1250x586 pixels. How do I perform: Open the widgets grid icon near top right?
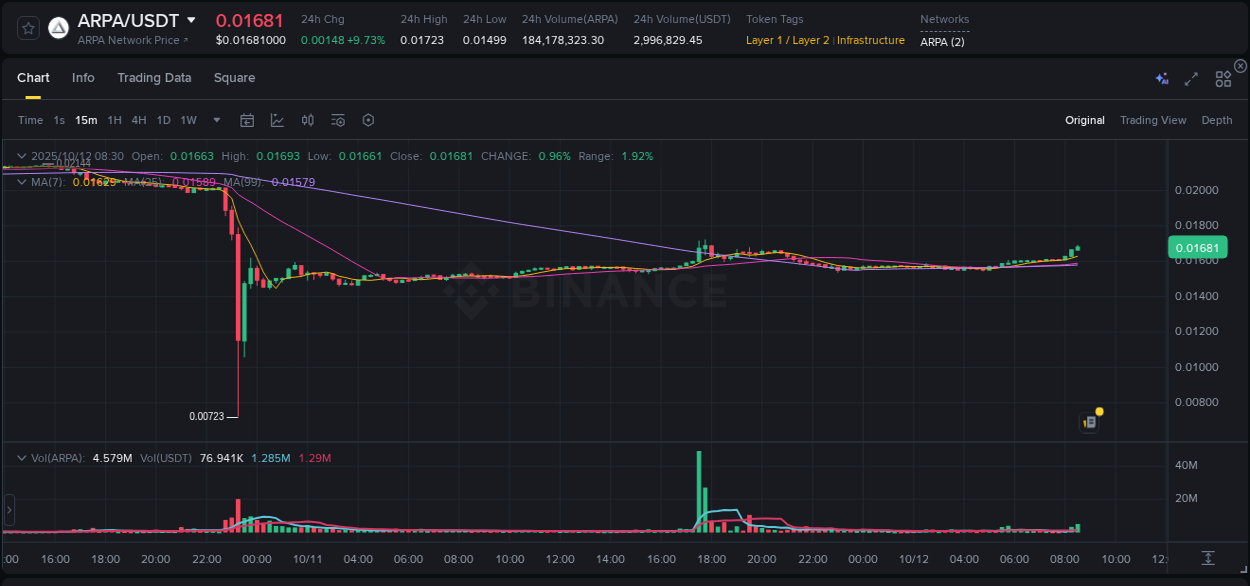(x=1222, y=77)
